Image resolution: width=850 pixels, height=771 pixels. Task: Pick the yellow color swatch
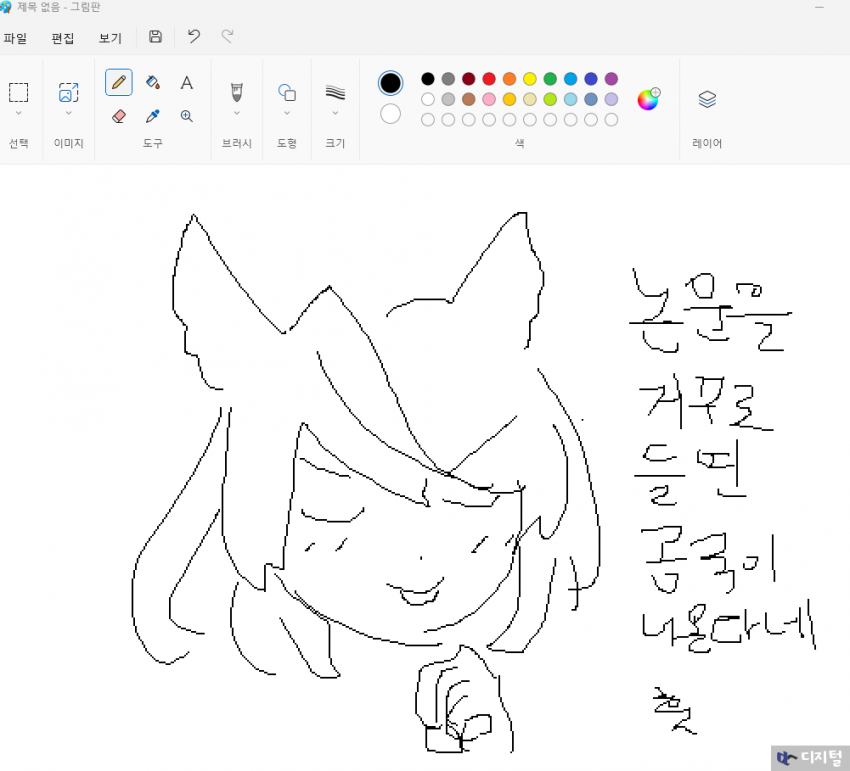[530, 79]
